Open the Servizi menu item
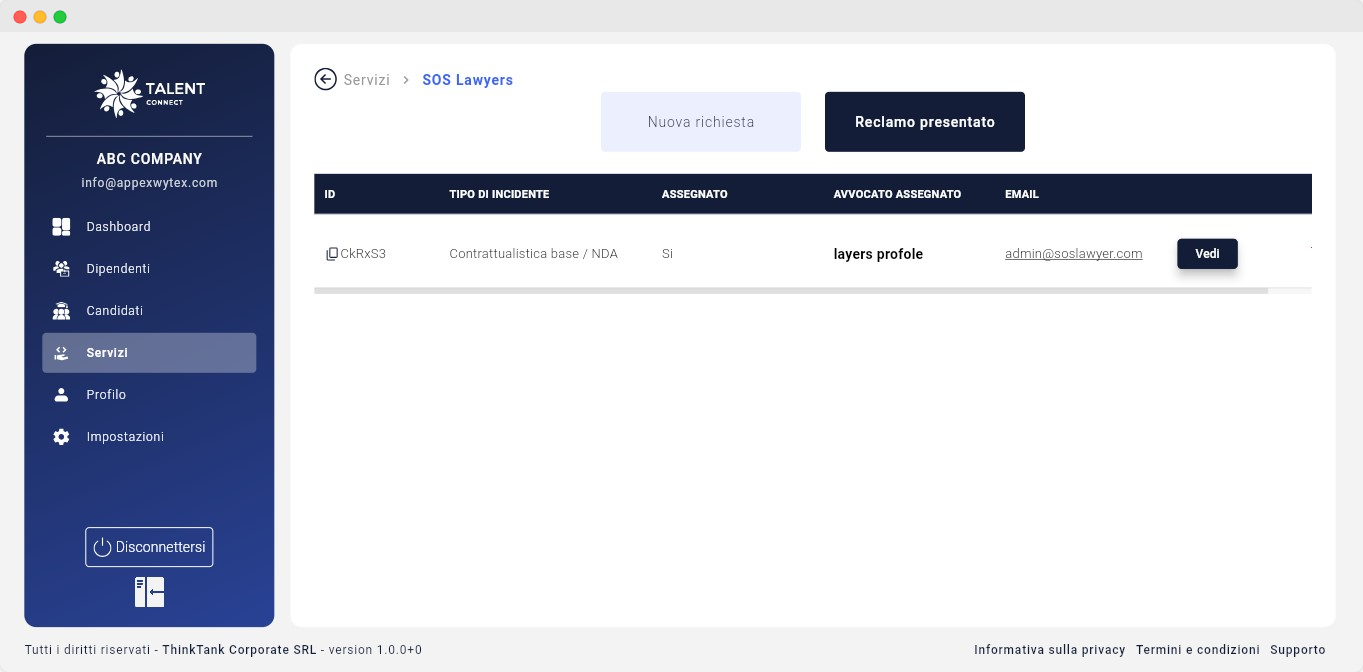 tap(149, 353)
